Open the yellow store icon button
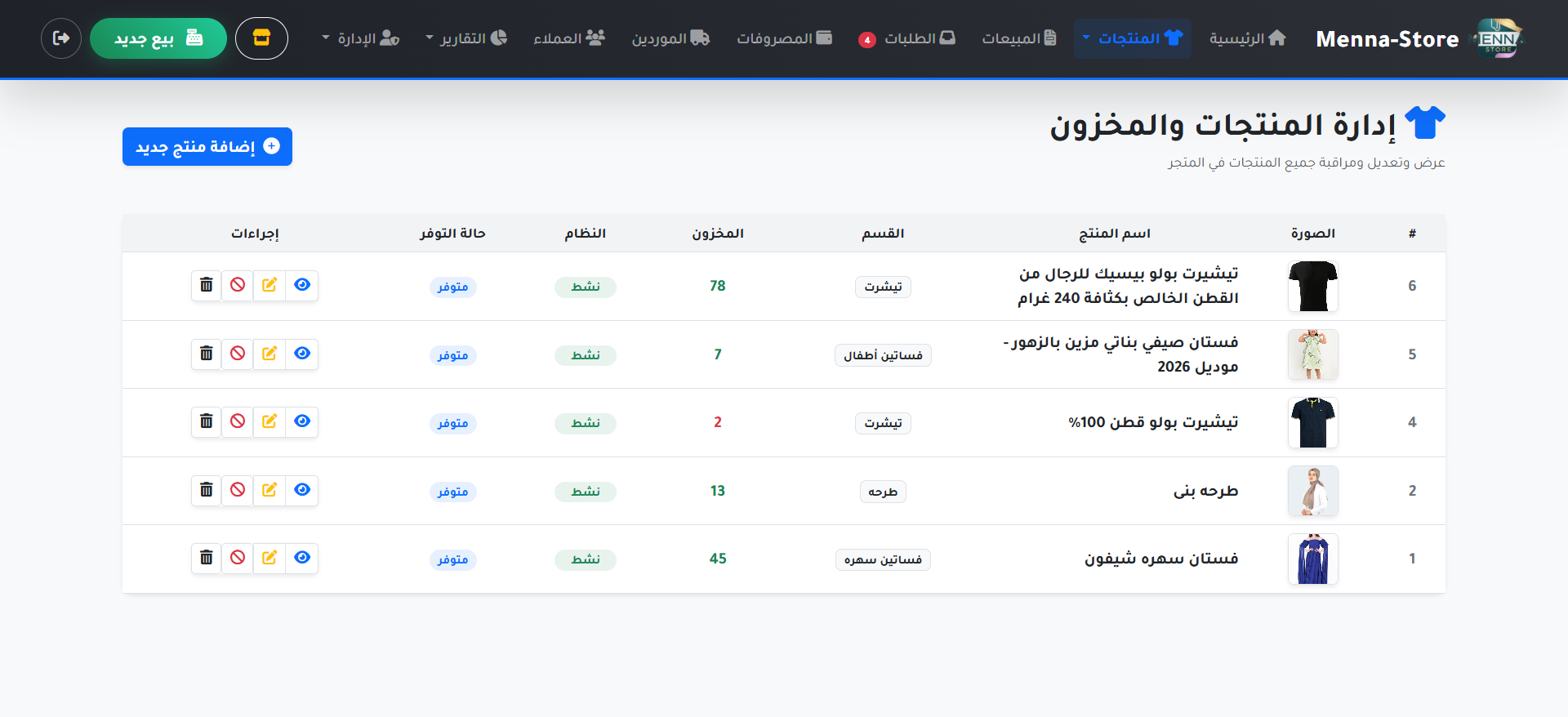 pyautogui.click(x=261, y=38)
